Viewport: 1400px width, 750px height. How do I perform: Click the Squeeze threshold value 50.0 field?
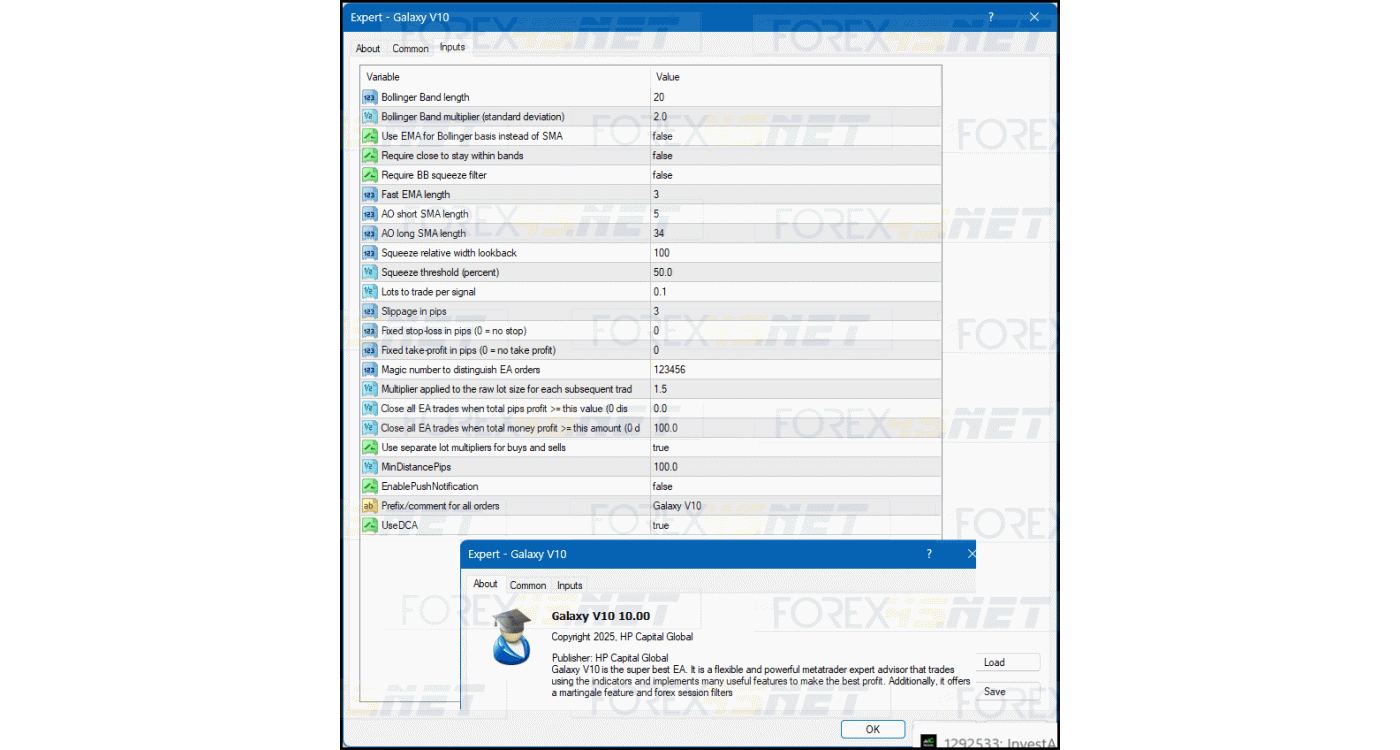click(x=663, y=272)
